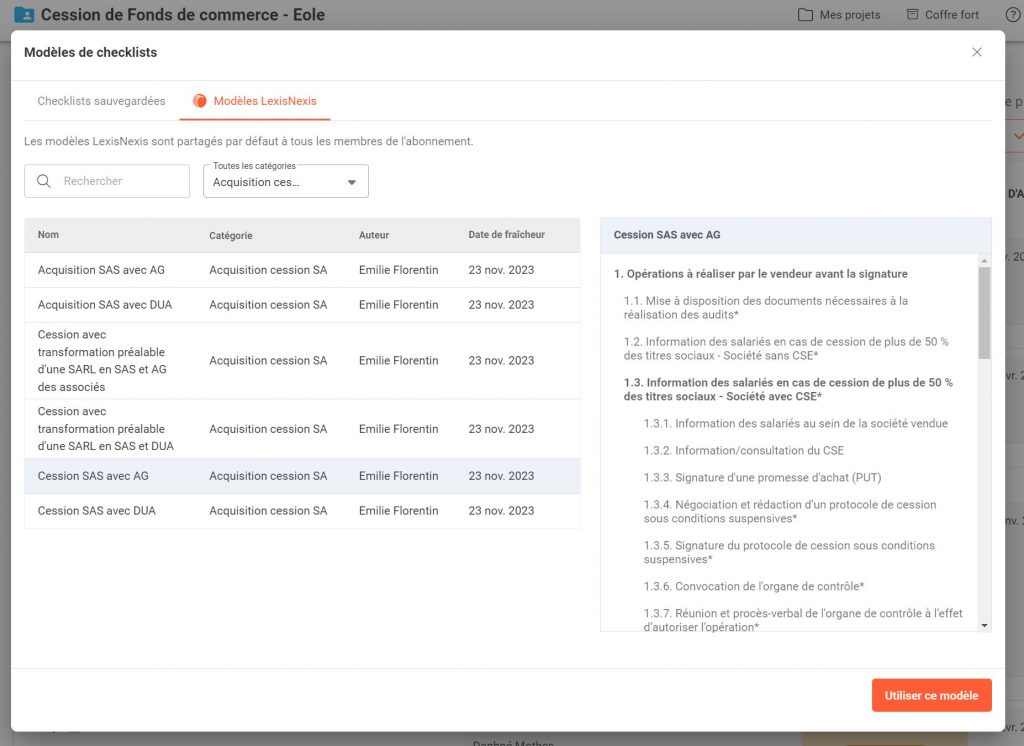
Task: Close the Modèles de checklists dialog
Action: pyautogui.click(x=976, y=52)
